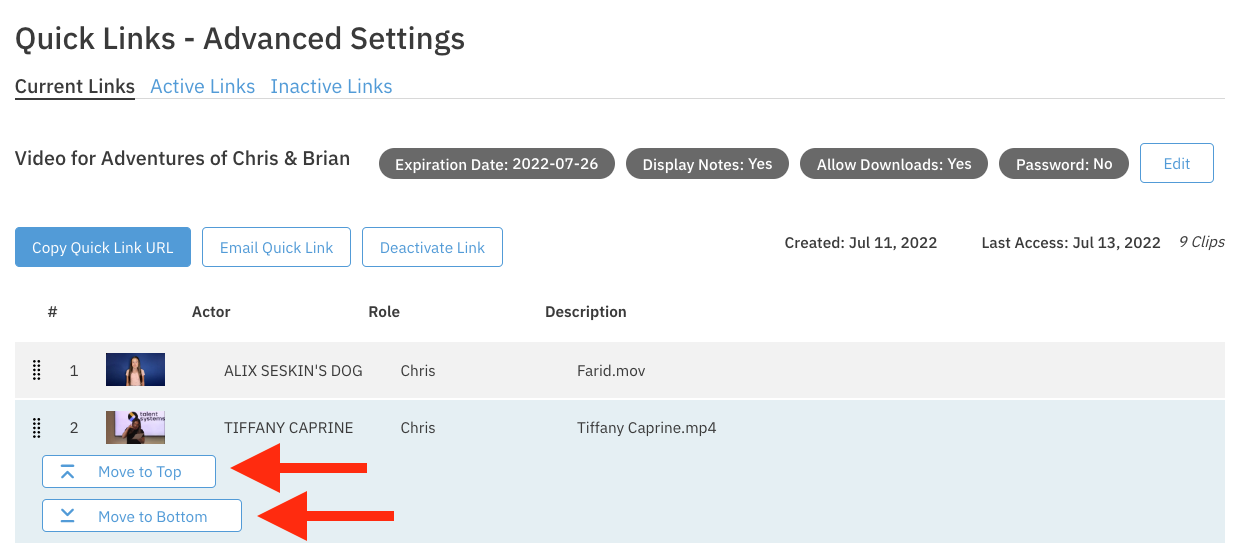Click the Allow Downloads: Yes badge
The height and width of the screenshot is (544, 1236).
894,164
